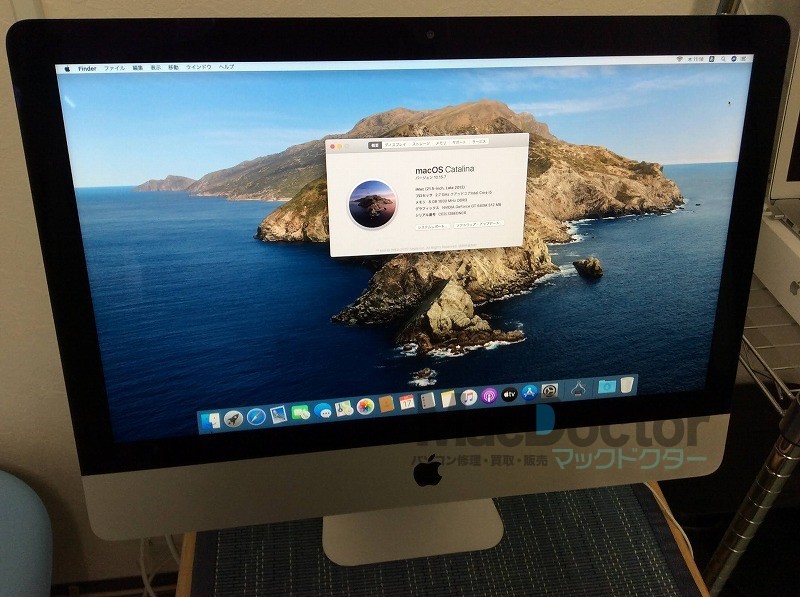Open Spotlight search magnifier in menu bar
This screenshot has width=800, height=597.
point(723,59)
